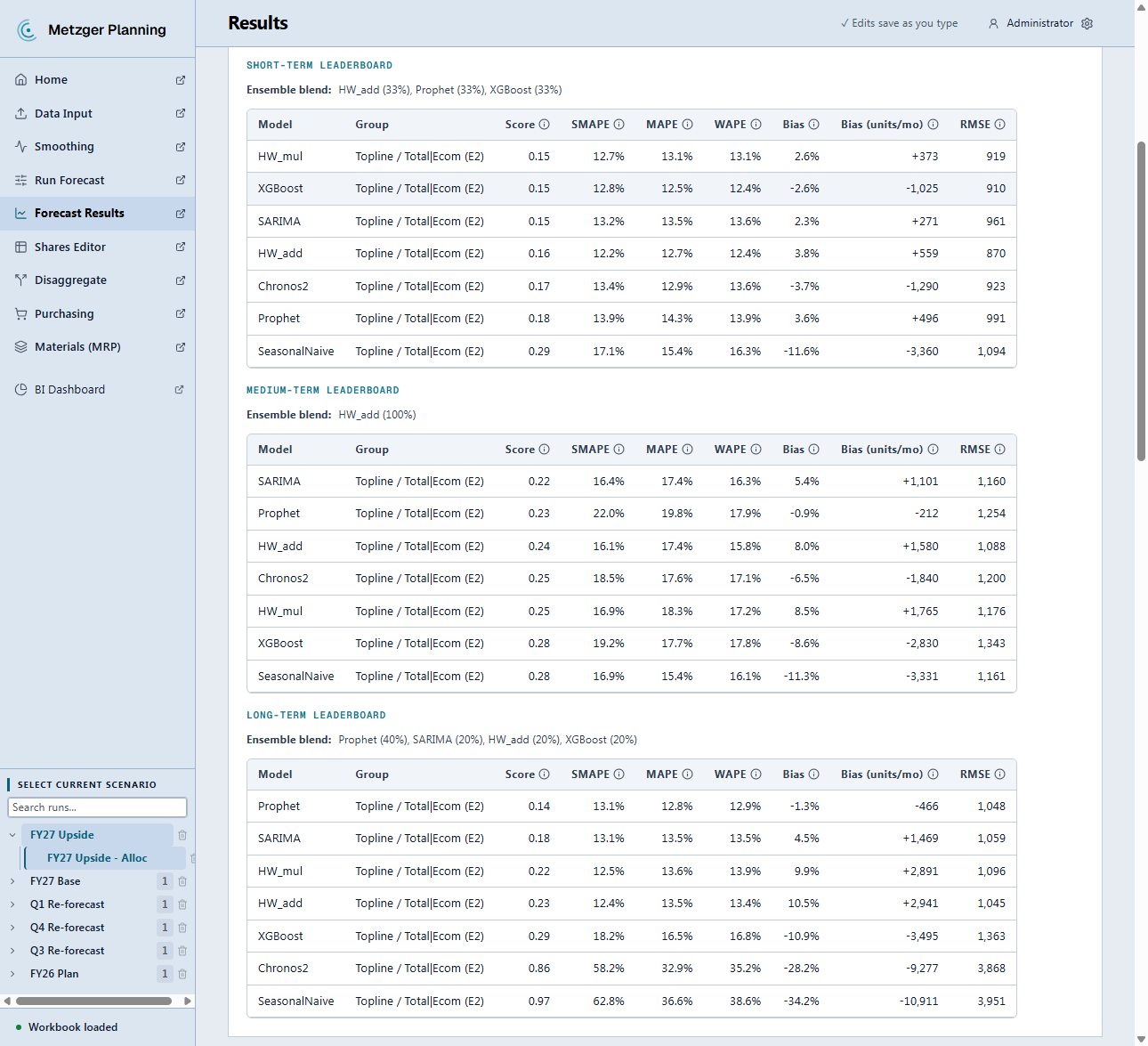
Task: Click the Q3 Re-forecast count badge
Action: tap(165, 951)
